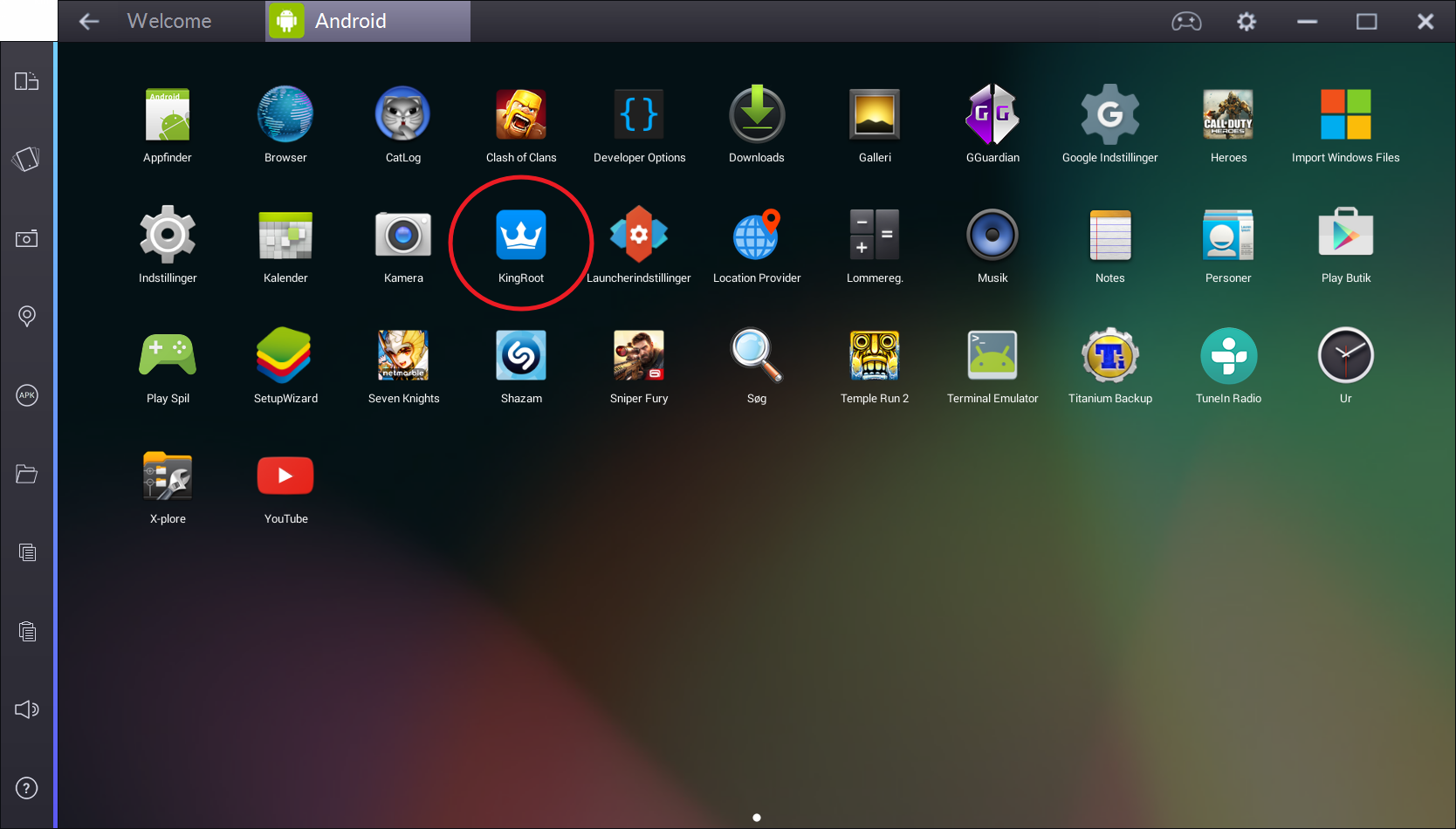Launch Sniper Fury game
The height and width of the screenshot is (829, 1456).
click(639, 355)
